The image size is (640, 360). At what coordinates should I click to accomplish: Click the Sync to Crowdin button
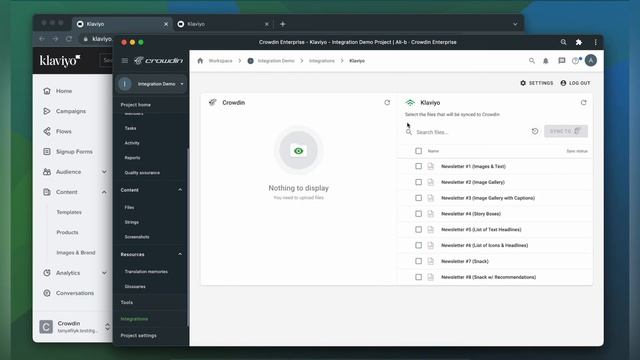click(566, 131)
